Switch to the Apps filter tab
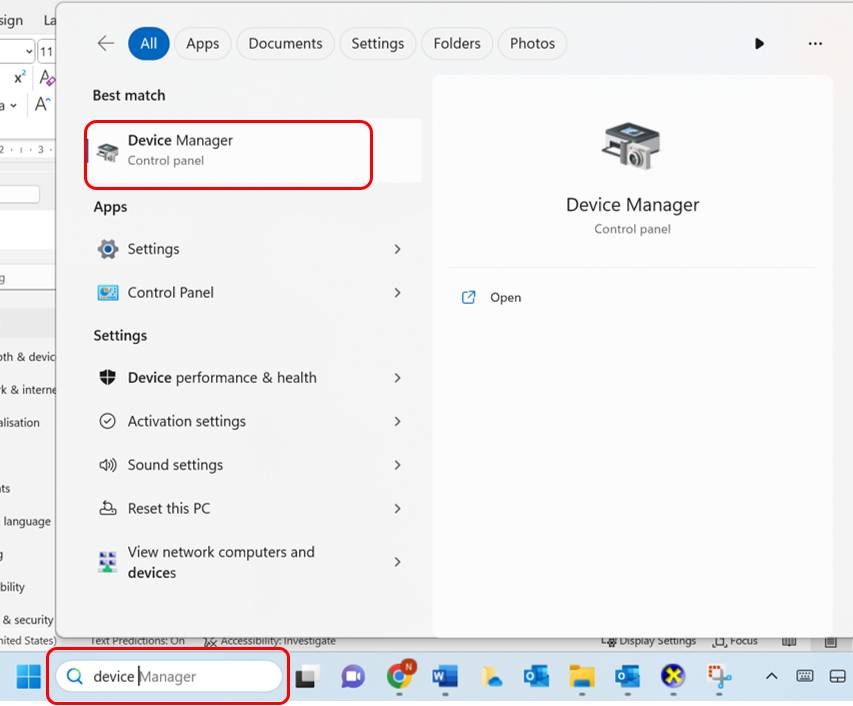Image resolution: width=853 pixels, height=706 pixels. click(202, 44)
